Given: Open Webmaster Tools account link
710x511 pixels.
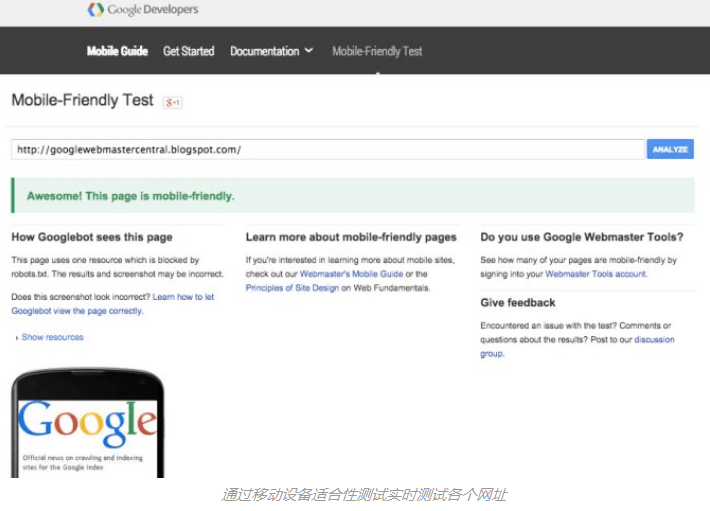Looking at the screenshot, I should point(596,274).
